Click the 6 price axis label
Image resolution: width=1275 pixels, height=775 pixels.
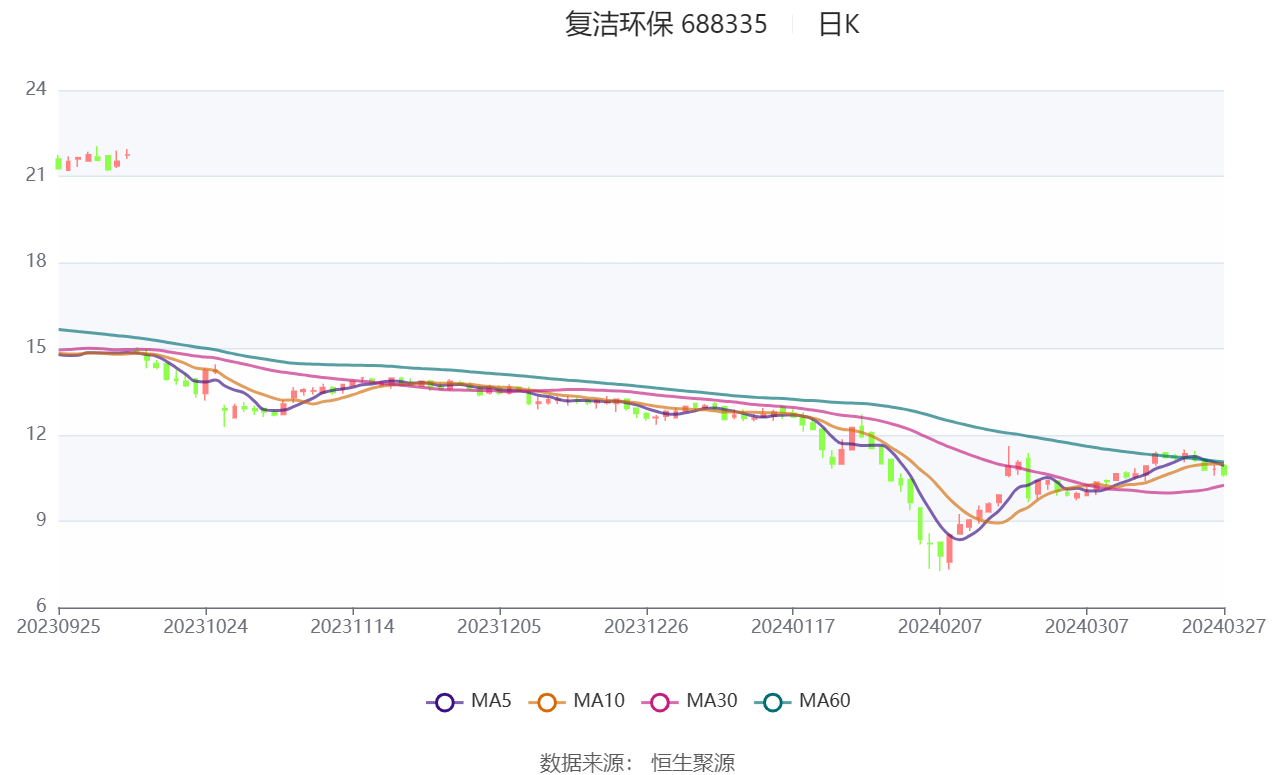tap(41, 607)
